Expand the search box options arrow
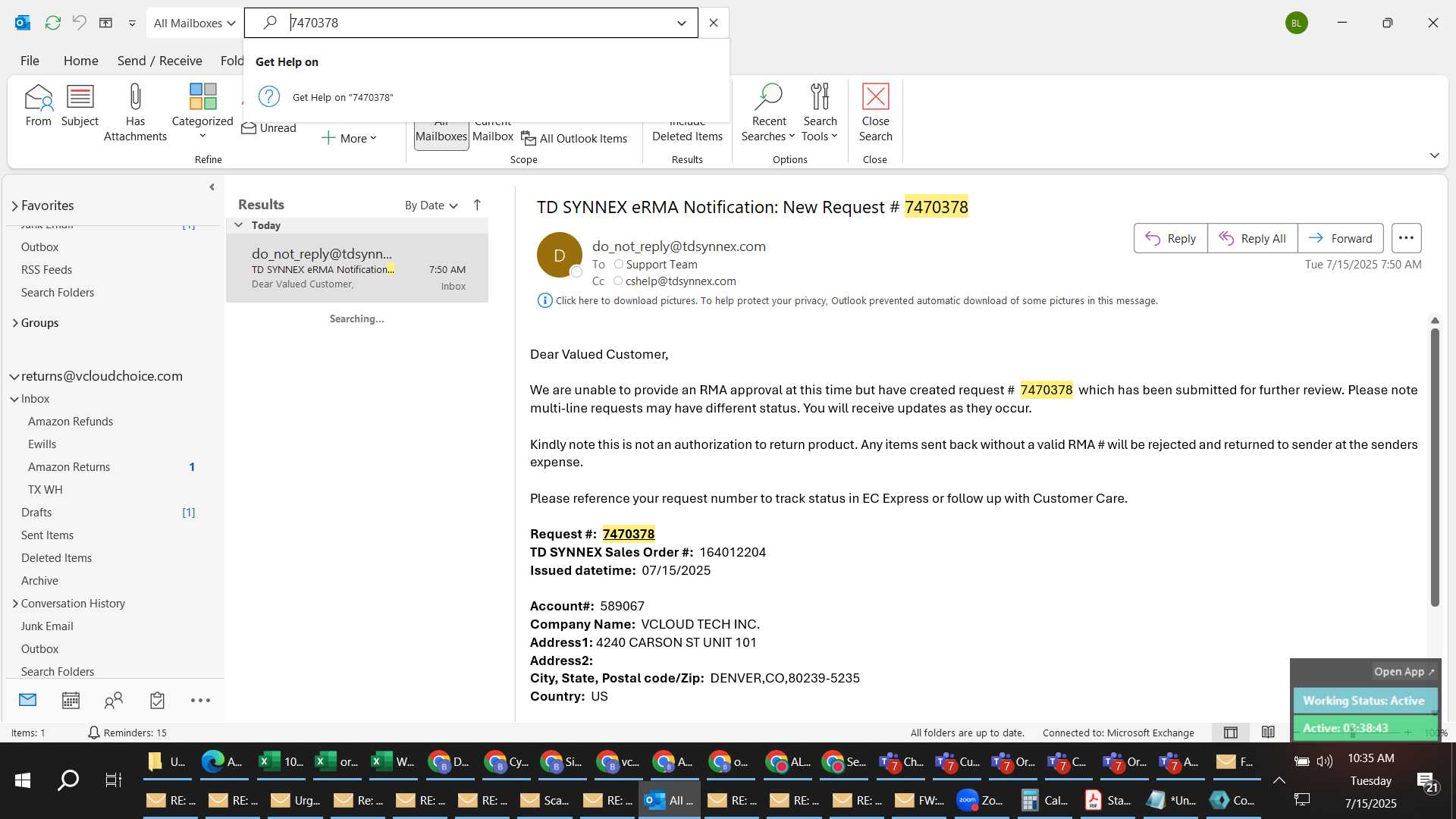The height and width of the screenshot is (819, 1456). click(x=681, y=23)
